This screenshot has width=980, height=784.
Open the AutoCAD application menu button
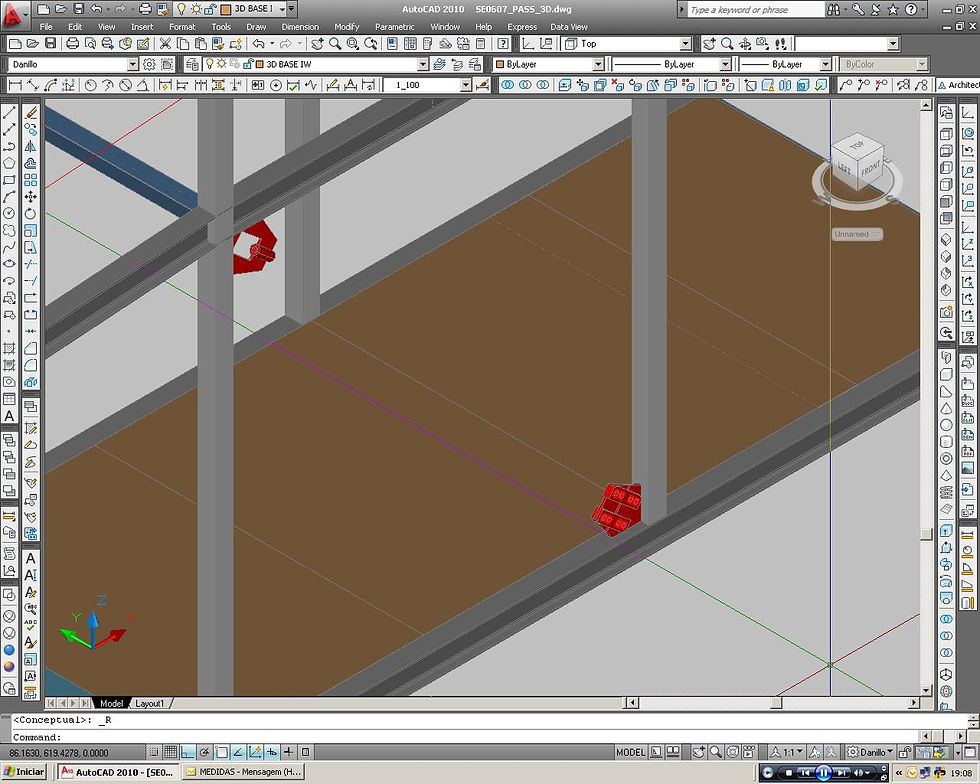[x=15, y=15]
